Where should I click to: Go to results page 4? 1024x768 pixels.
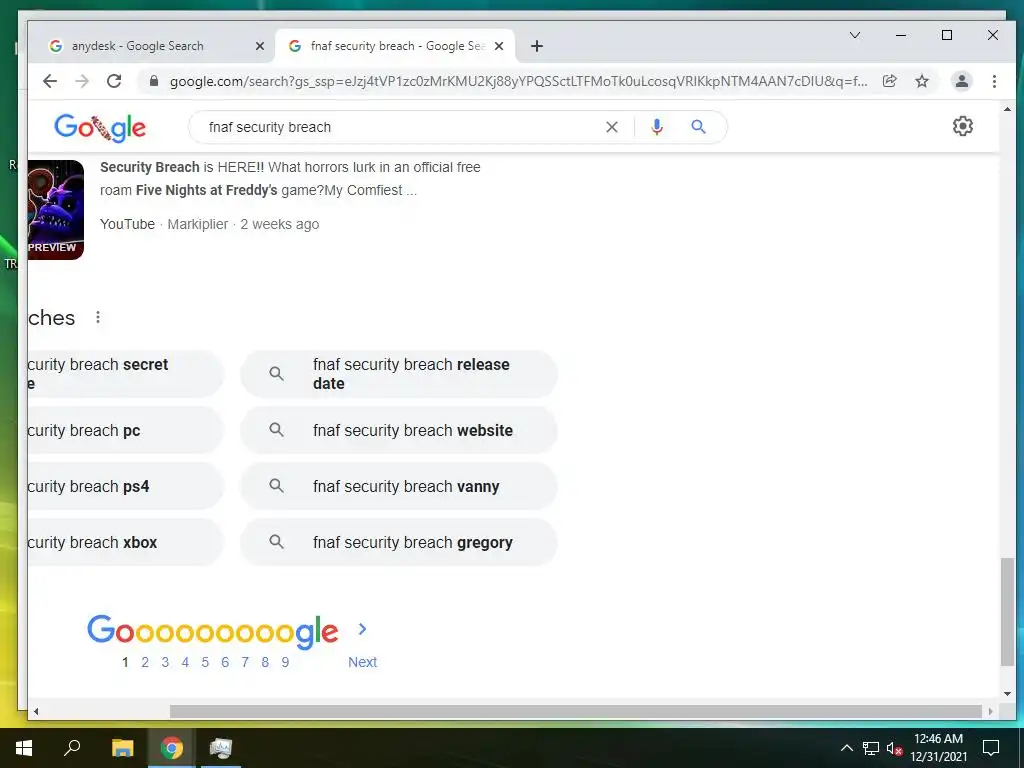pyautogui.click(x=185, y=662)
